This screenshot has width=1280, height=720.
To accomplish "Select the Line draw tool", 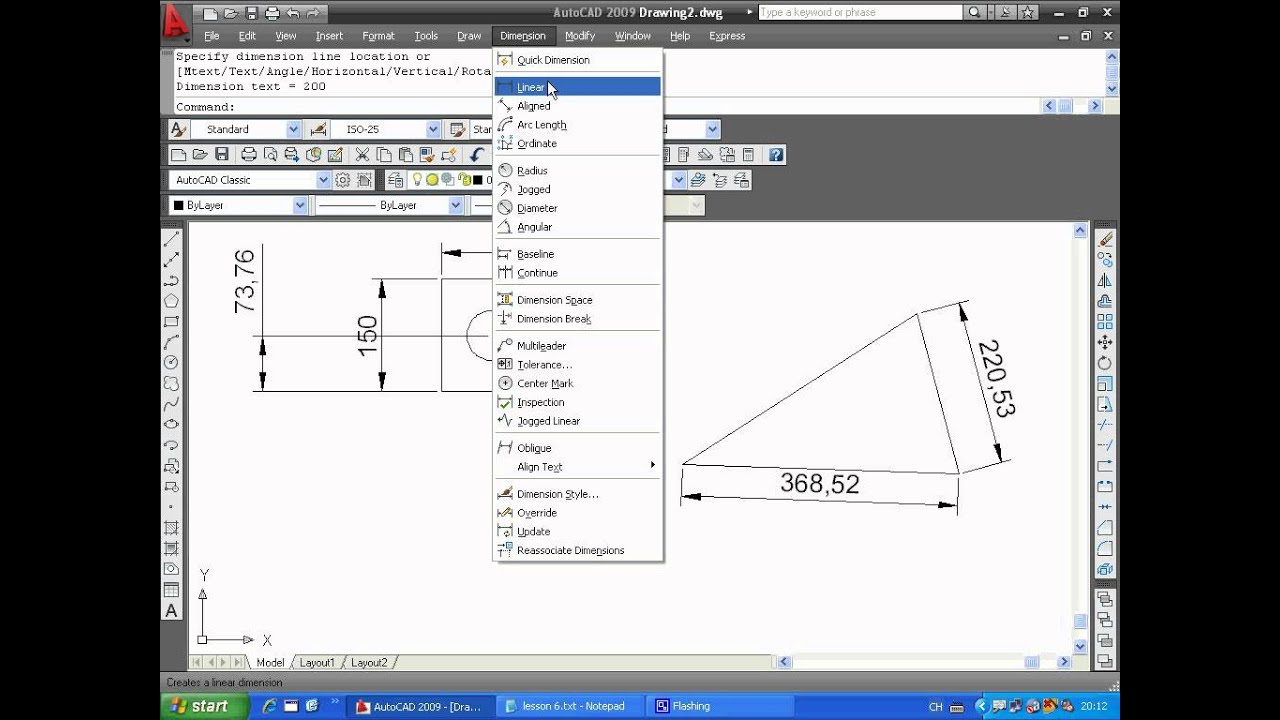I will [171, 238].
